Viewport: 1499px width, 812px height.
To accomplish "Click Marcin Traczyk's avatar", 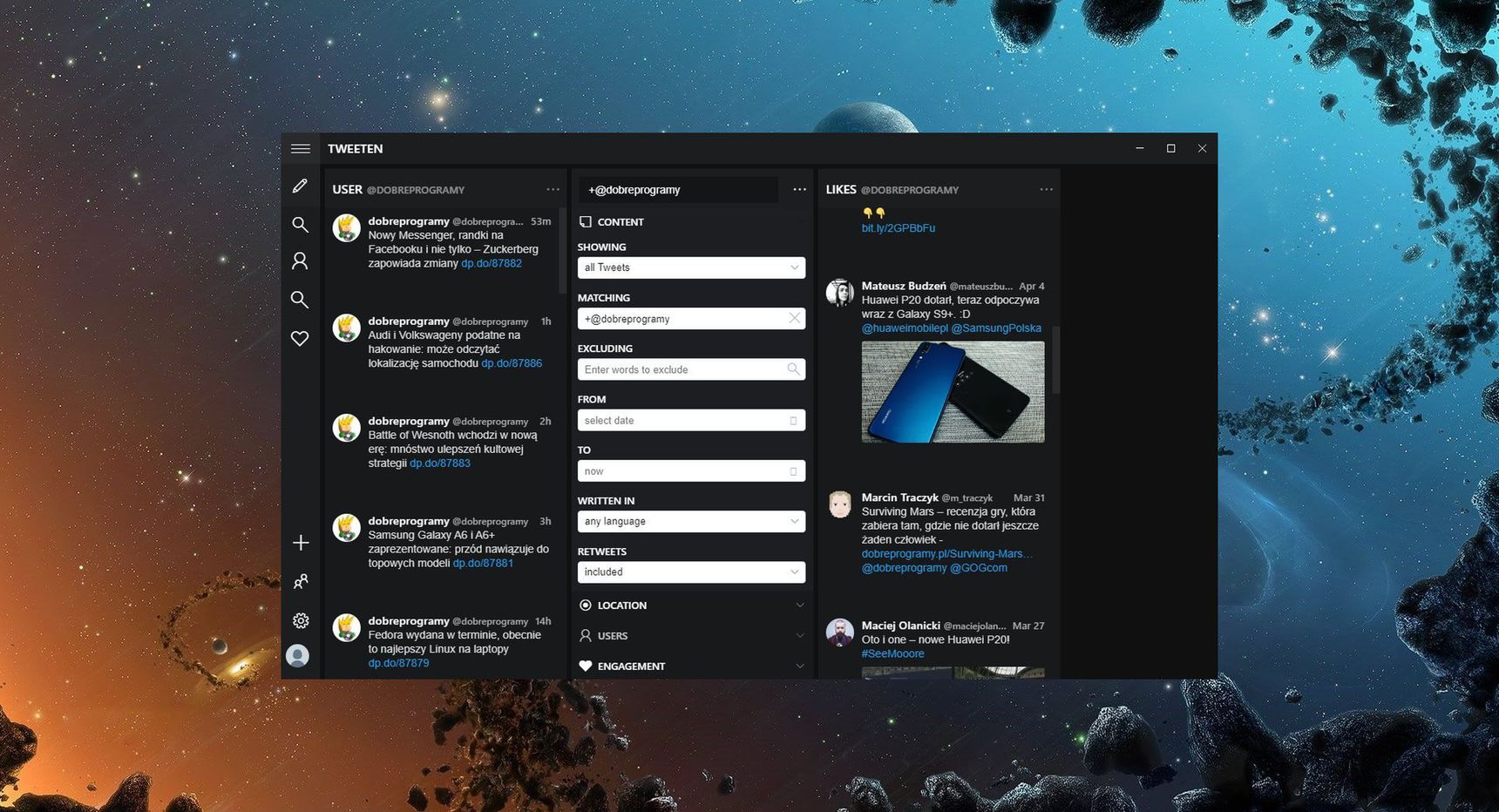I will [x=840, y=504].
